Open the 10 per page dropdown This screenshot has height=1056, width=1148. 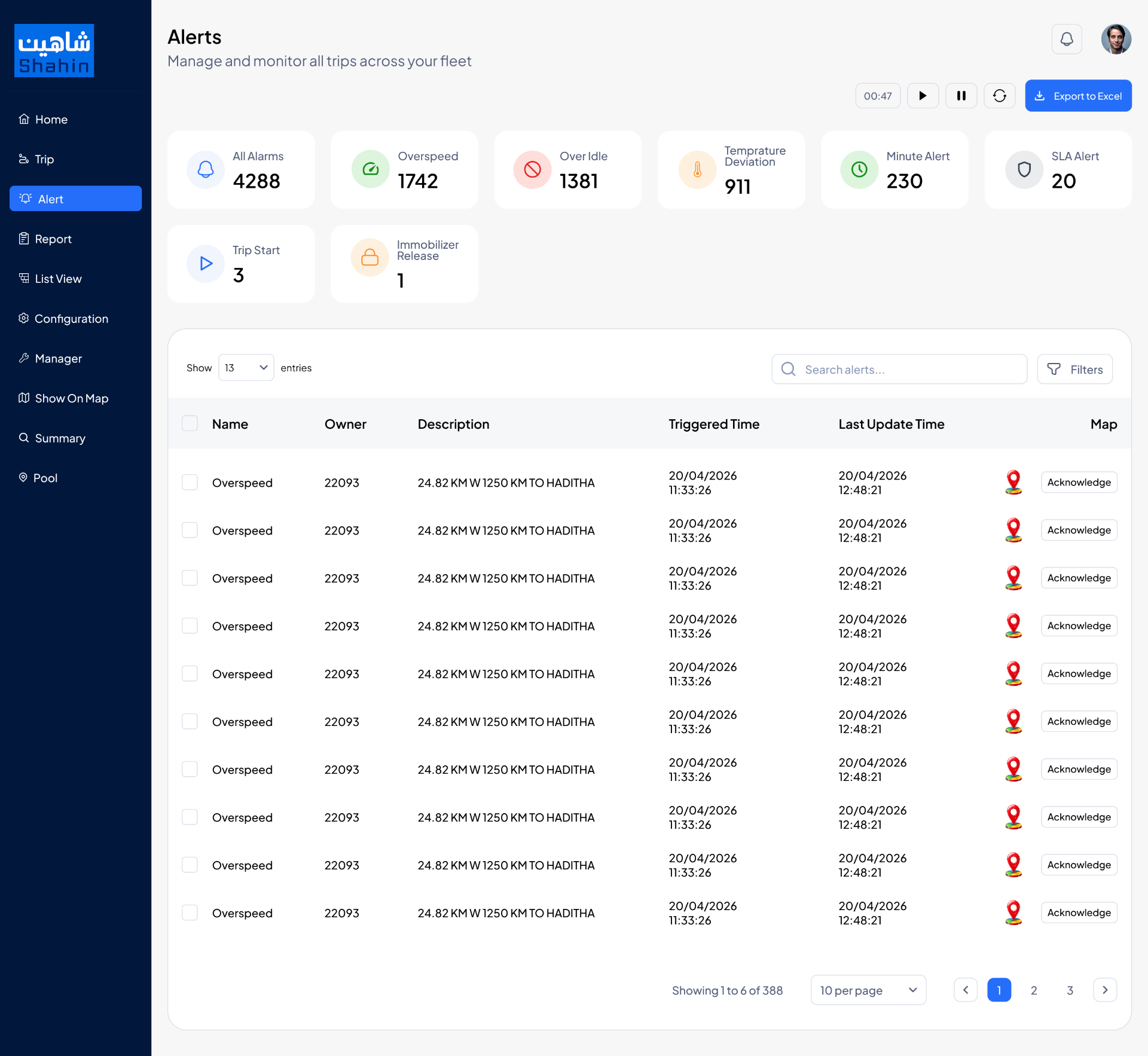868,990
